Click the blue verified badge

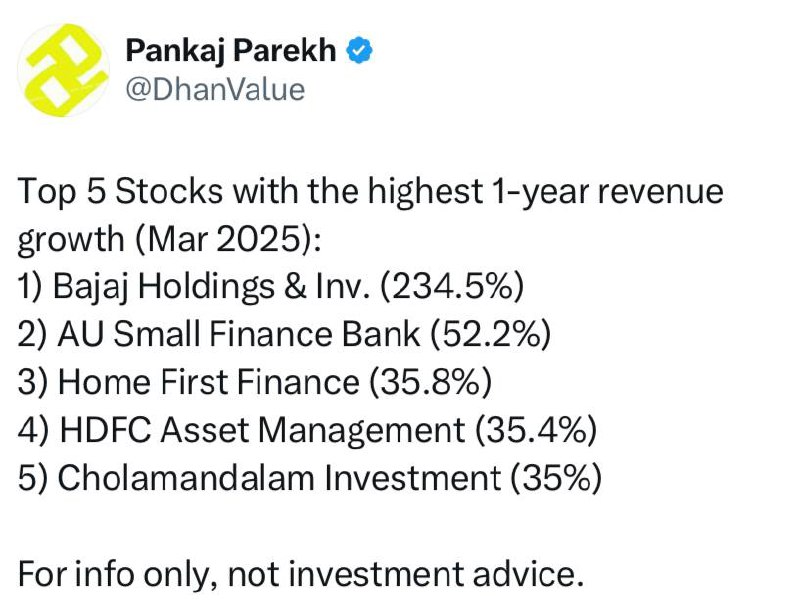pyautogui.click(x=360, y=51)
